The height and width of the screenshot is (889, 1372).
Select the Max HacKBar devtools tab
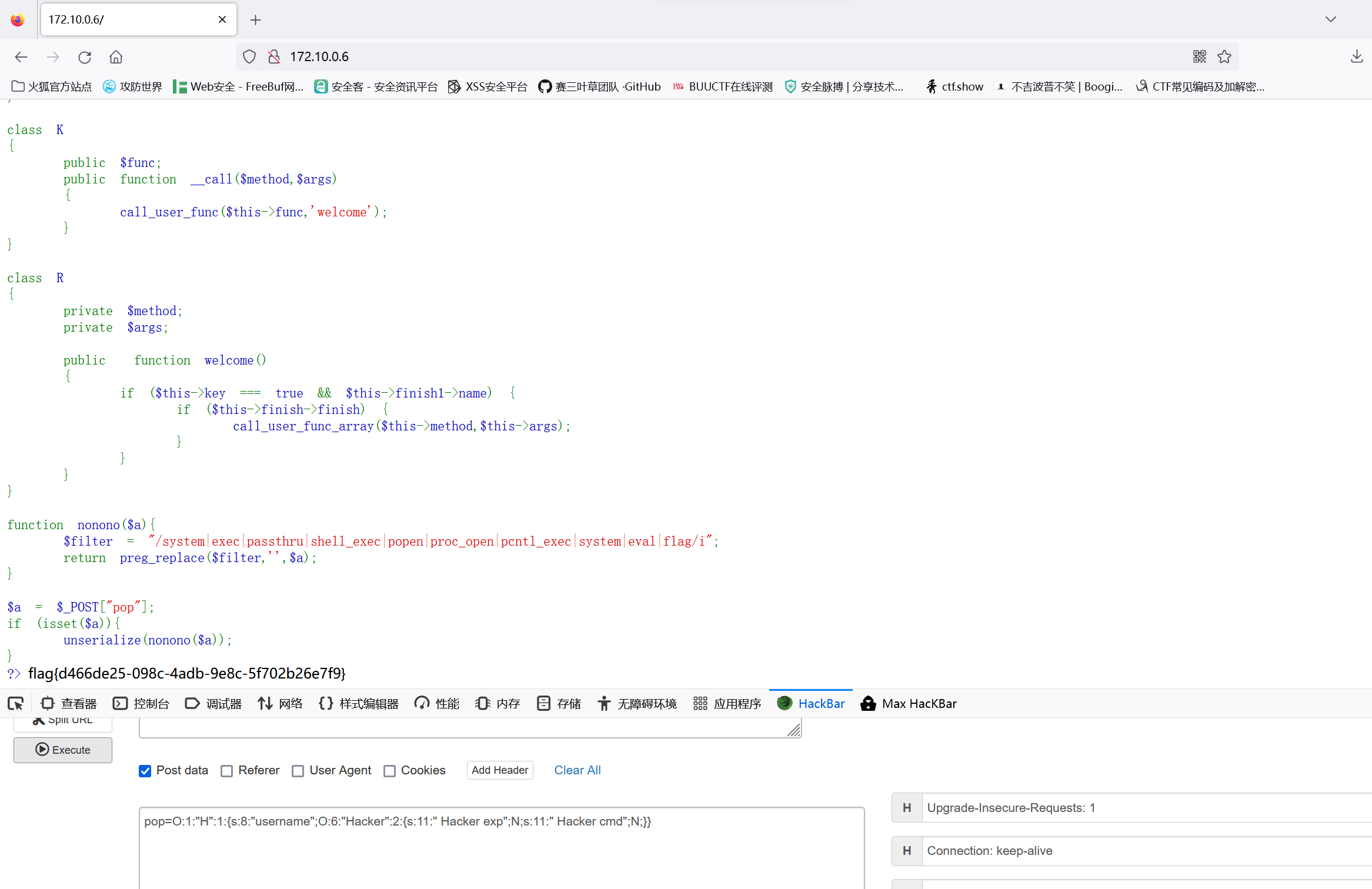click(x=909, y=703)
